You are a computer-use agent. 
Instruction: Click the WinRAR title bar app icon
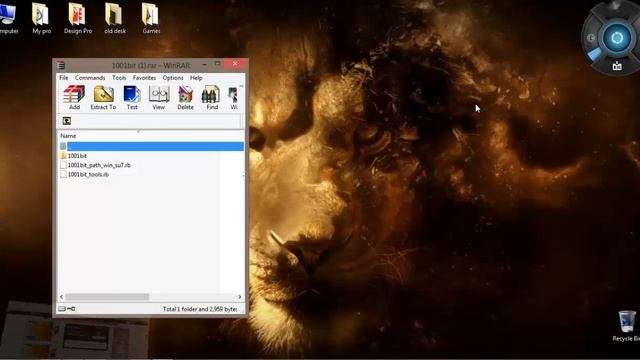click(61, 65)
